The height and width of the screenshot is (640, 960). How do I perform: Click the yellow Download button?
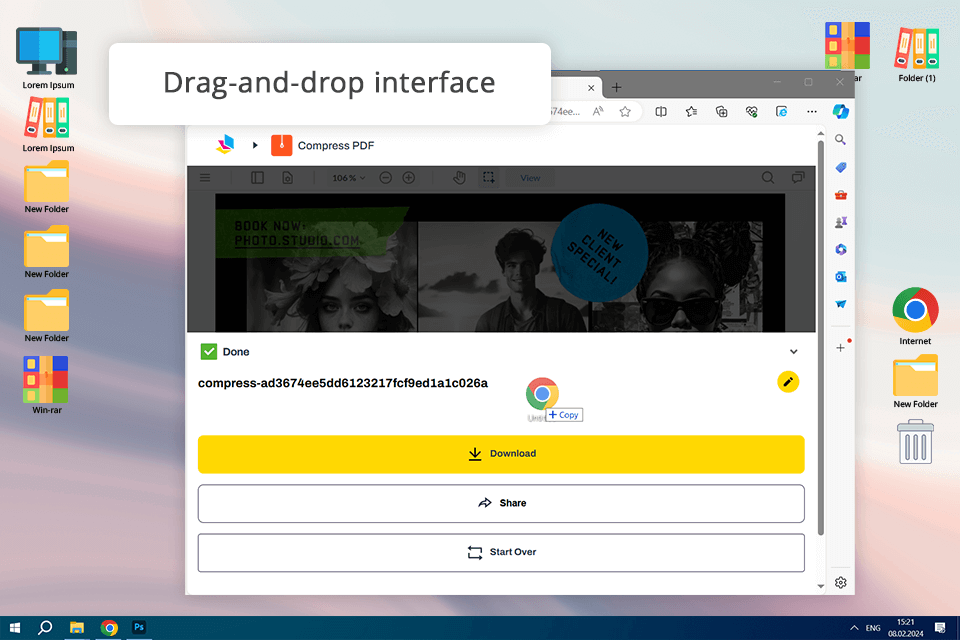click(x=501, y=454)
